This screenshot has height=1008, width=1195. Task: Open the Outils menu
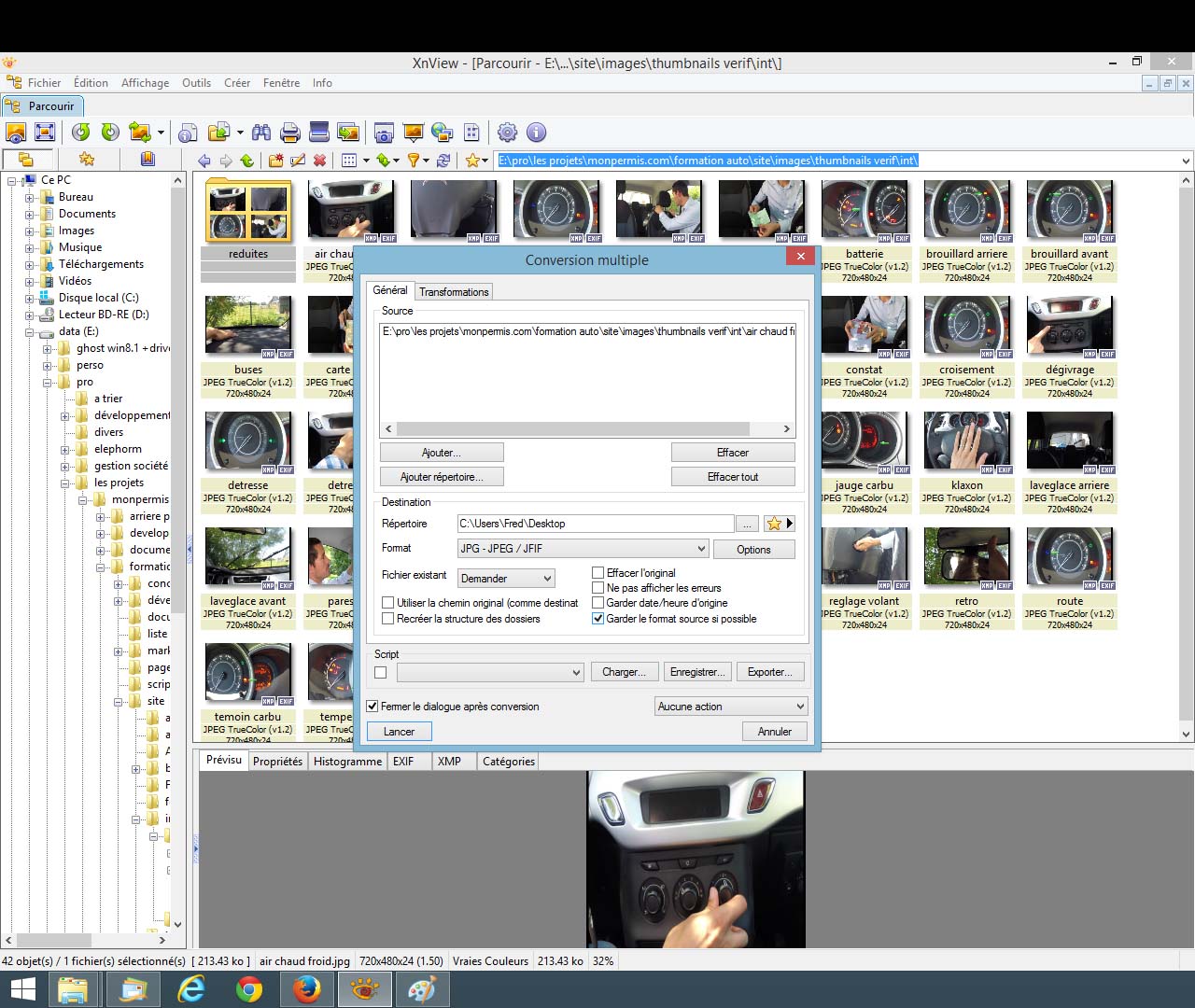[196, 83]
